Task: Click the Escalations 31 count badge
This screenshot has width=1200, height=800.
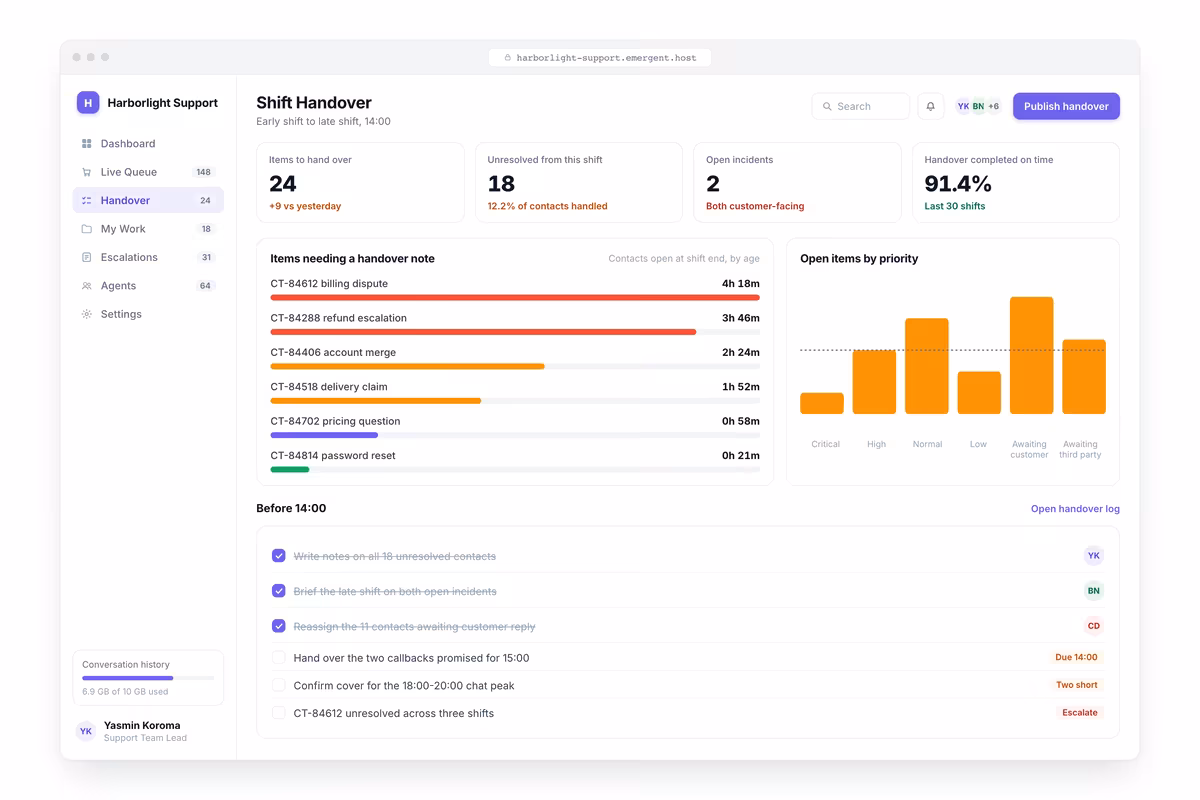Action: [206, 257]
